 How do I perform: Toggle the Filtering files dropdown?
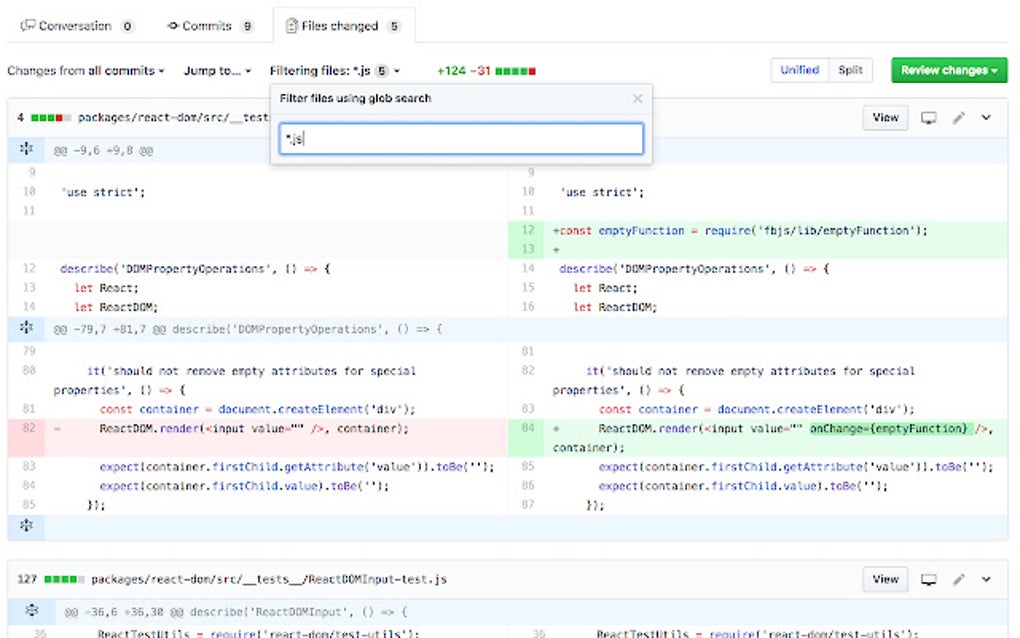(335, 70)
